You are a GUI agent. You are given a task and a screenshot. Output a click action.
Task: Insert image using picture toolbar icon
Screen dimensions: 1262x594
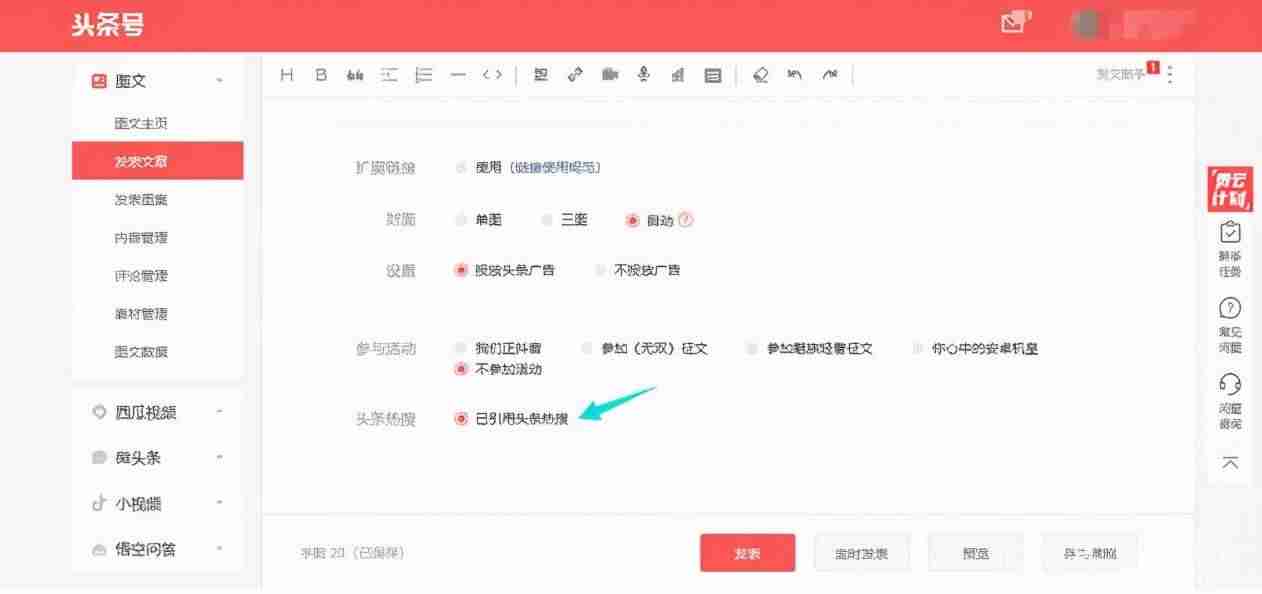pos(541,75)
